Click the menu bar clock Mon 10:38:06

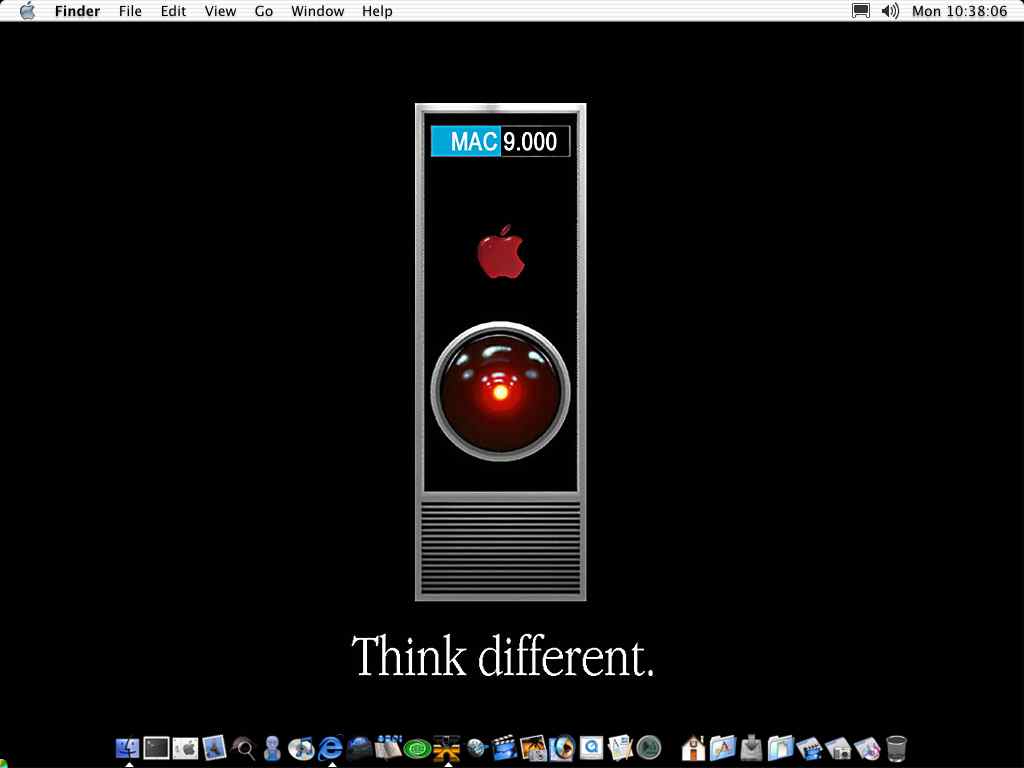click(959, 11)
